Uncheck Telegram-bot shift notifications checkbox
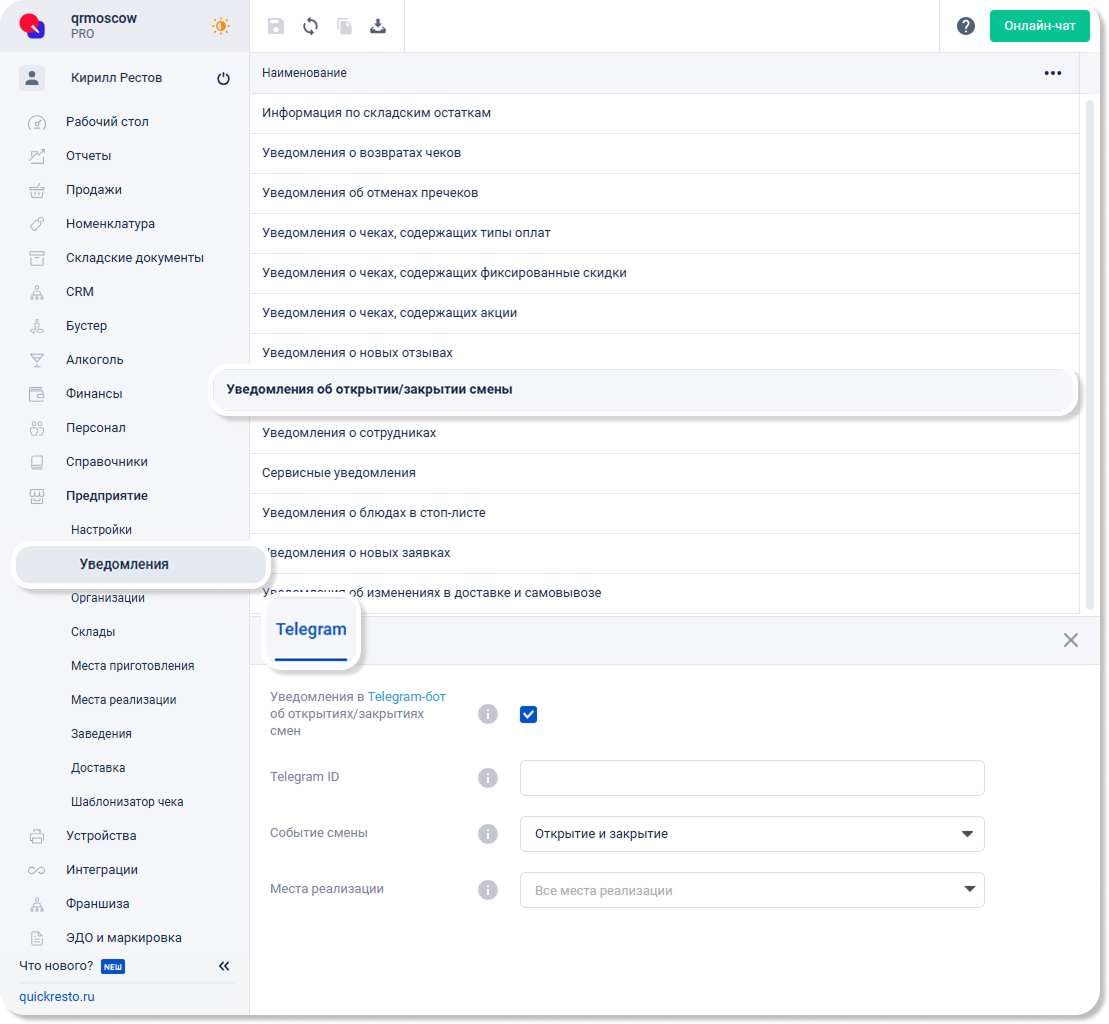Viewport: 1109px width, 1024px height. click(x=529, y=714)
